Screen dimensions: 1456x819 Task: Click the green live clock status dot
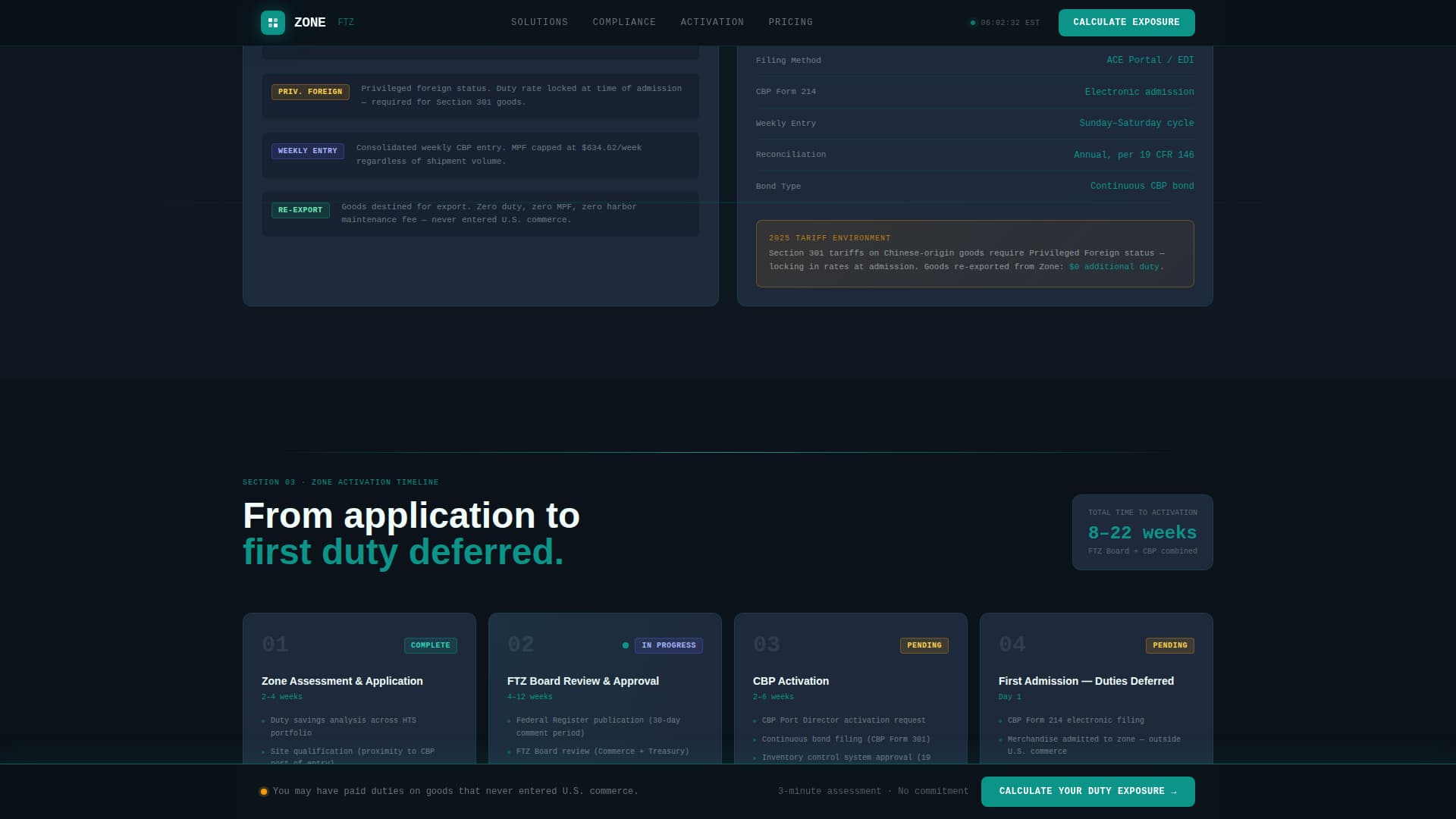tap(973, 23)
